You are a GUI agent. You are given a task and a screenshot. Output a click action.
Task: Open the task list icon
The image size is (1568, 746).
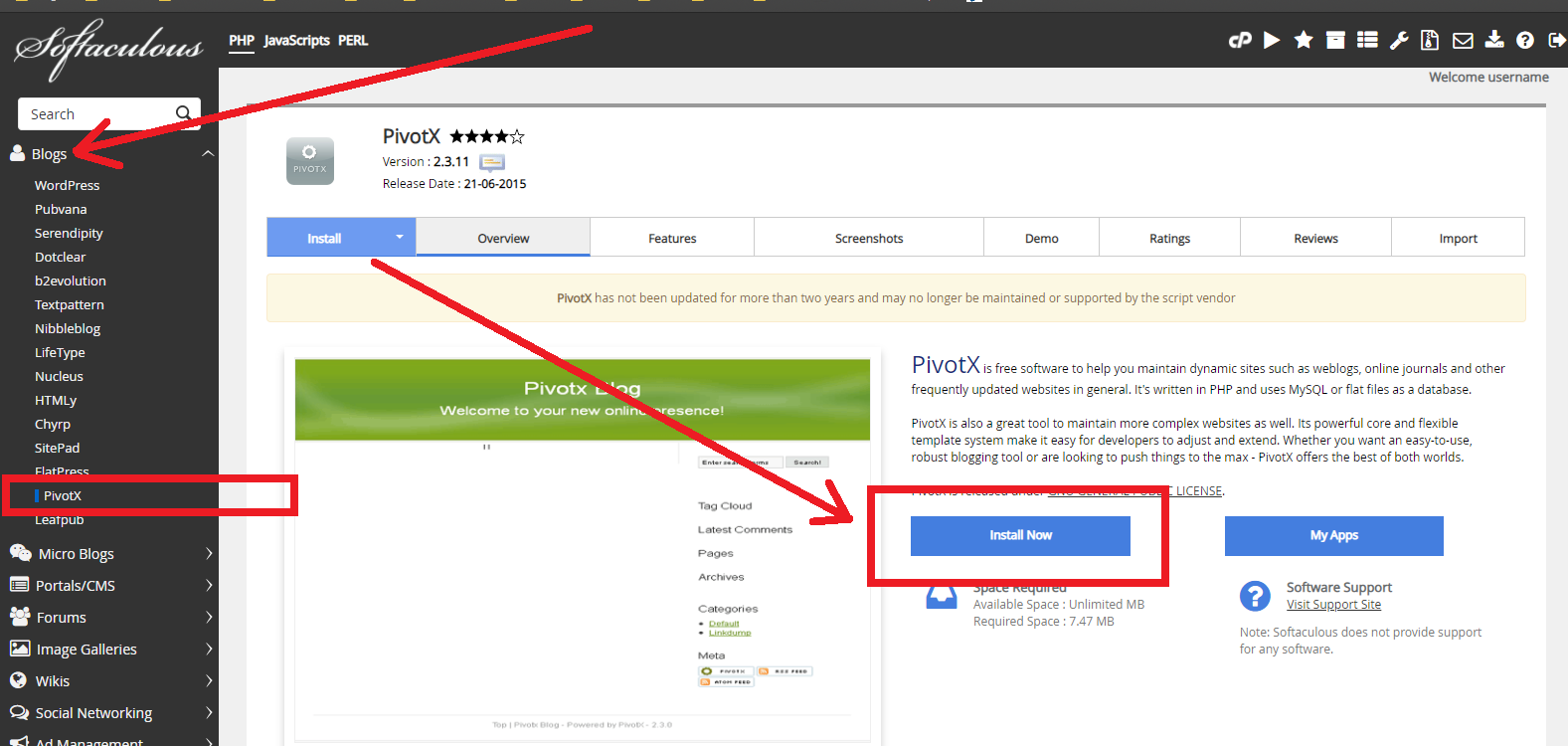click(1367, 40)
